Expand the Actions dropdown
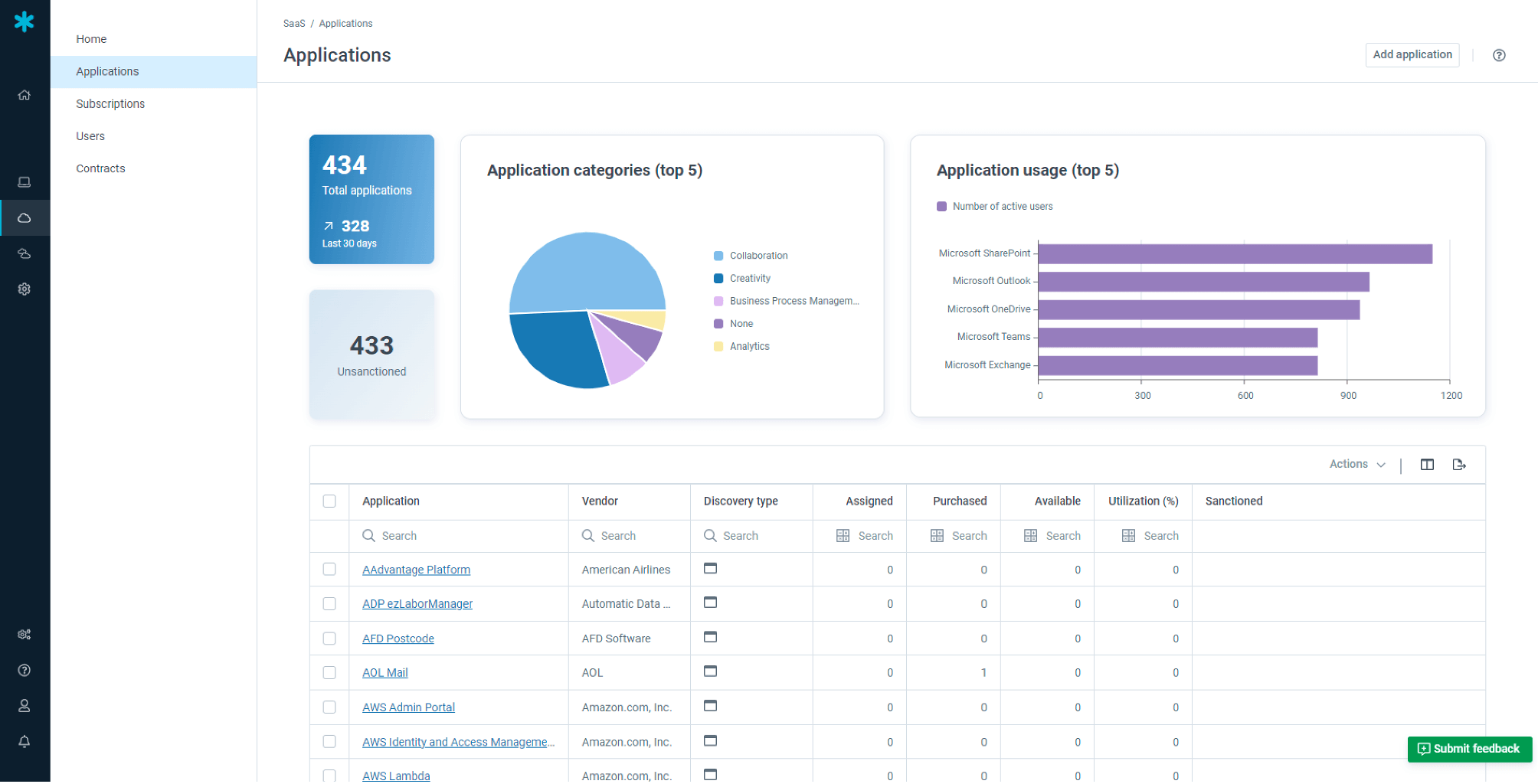The image size is (1538, 784). click(1356, 465)
